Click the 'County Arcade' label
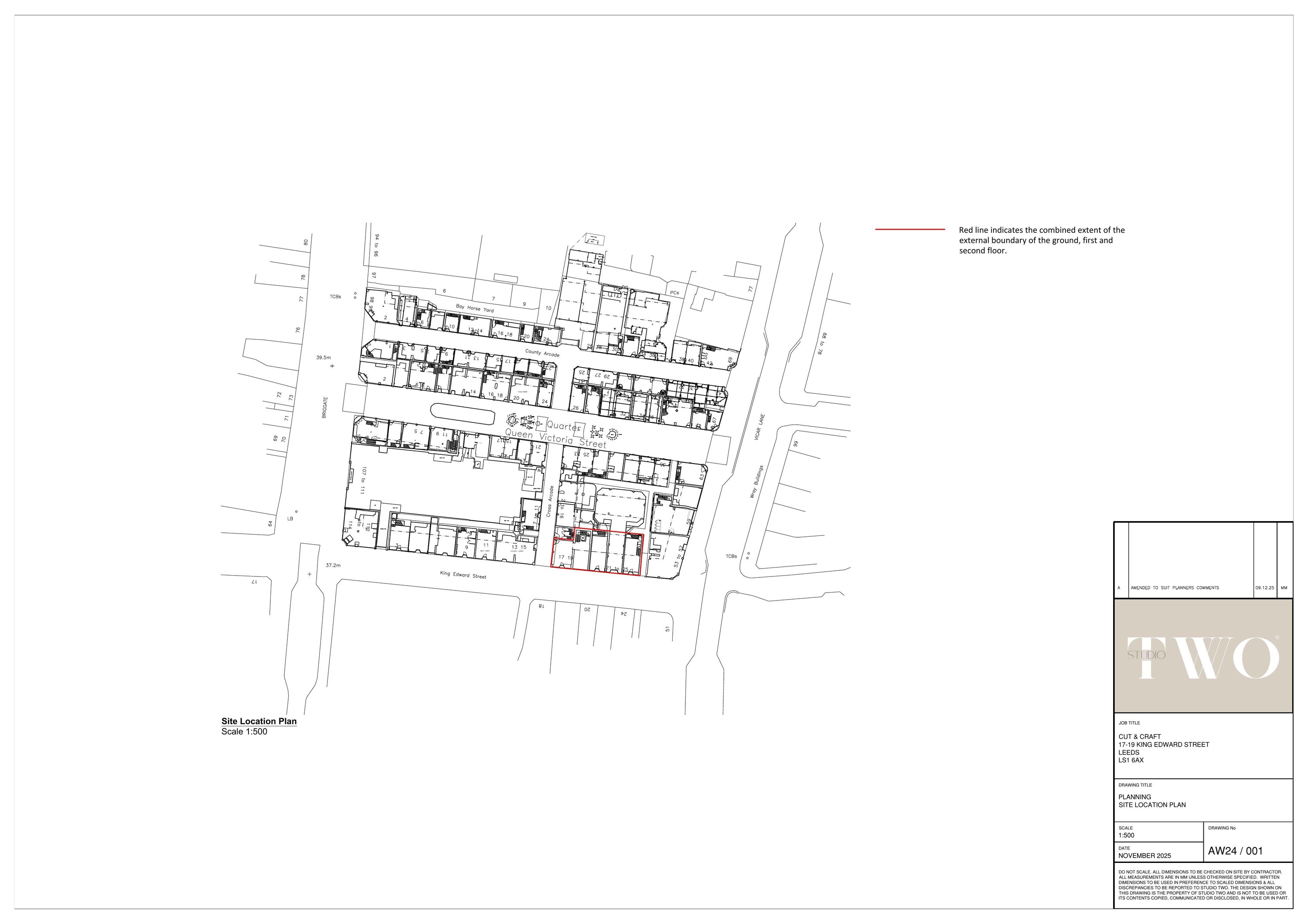 coord(542,353)
